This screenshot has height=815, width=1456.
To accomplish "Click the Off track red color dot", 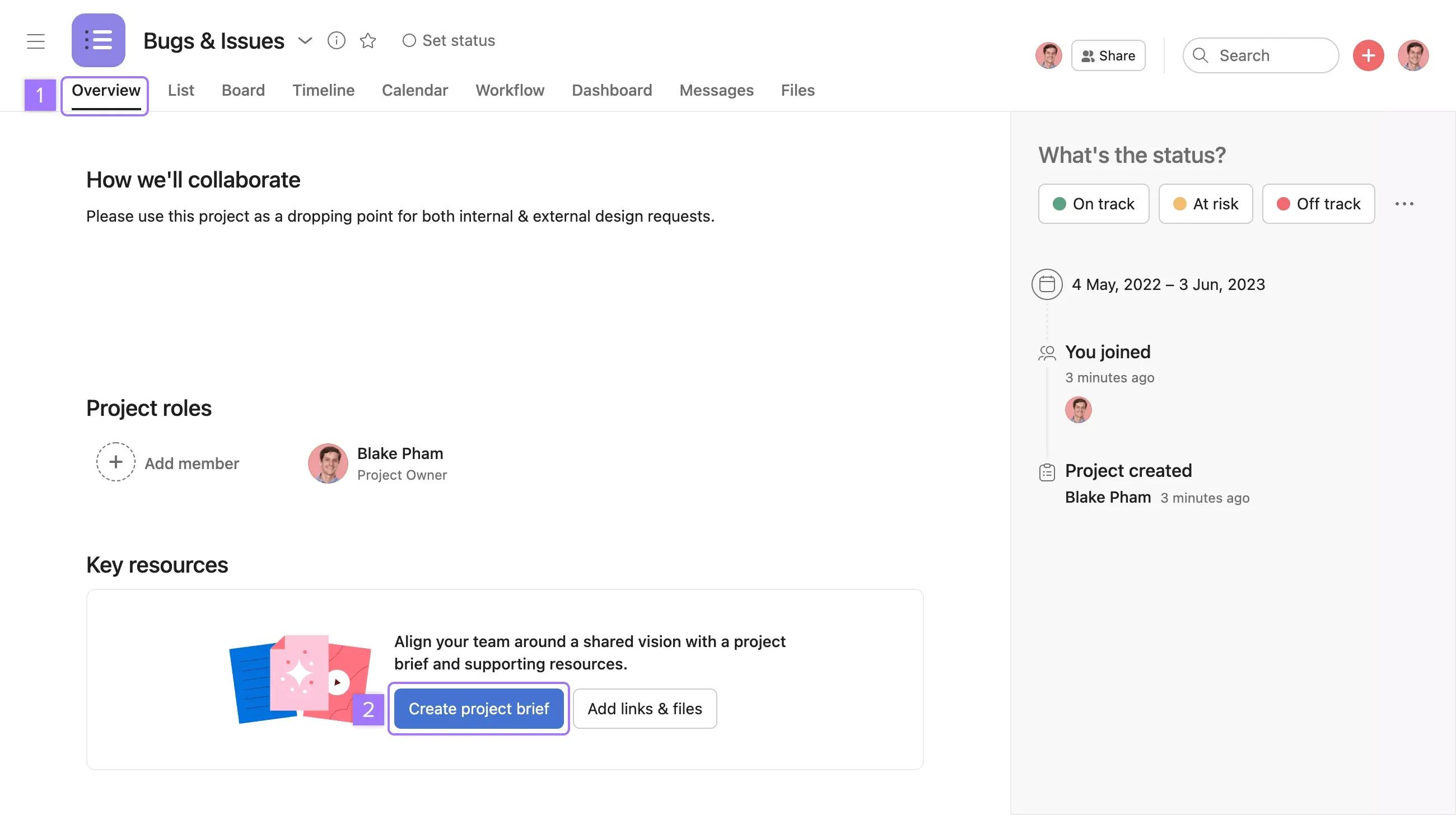I will pyautogui.click(x=1283, y=204).
